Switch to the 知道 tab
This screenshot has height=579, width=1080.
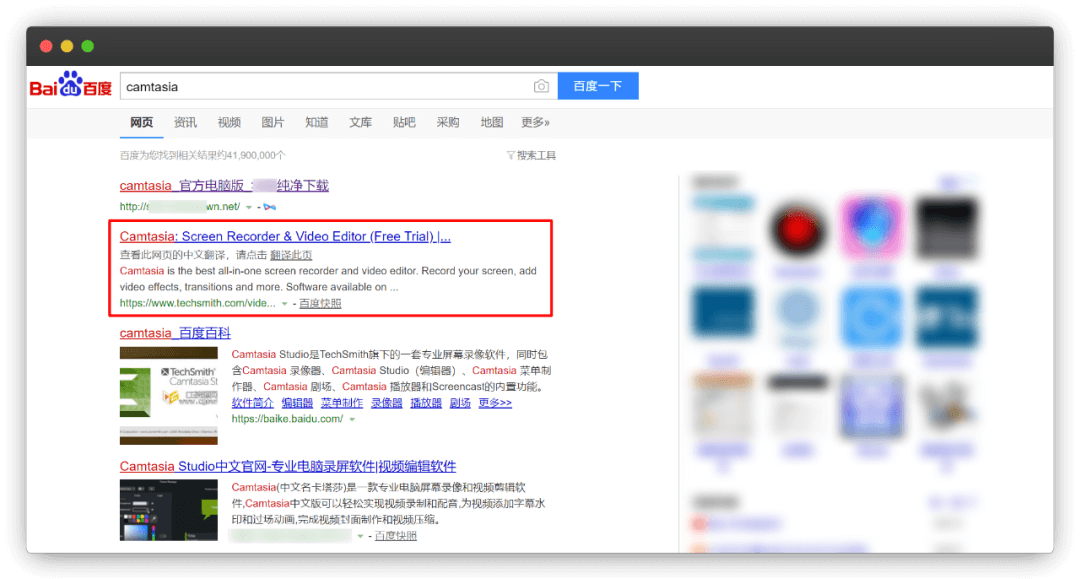[x=317, y=123]
